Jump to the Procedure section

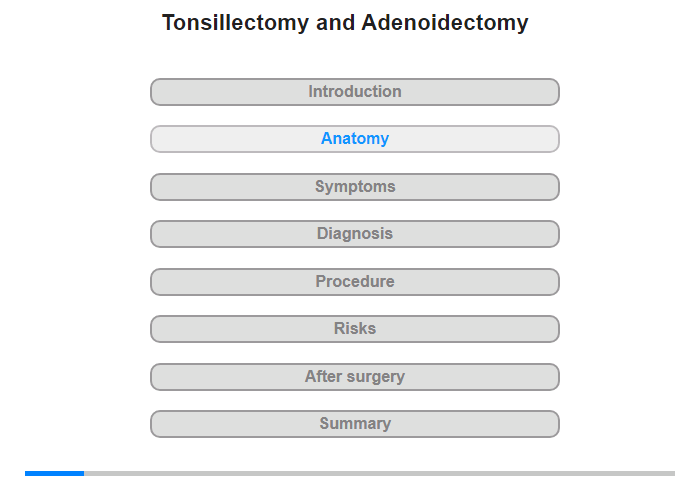355,282
